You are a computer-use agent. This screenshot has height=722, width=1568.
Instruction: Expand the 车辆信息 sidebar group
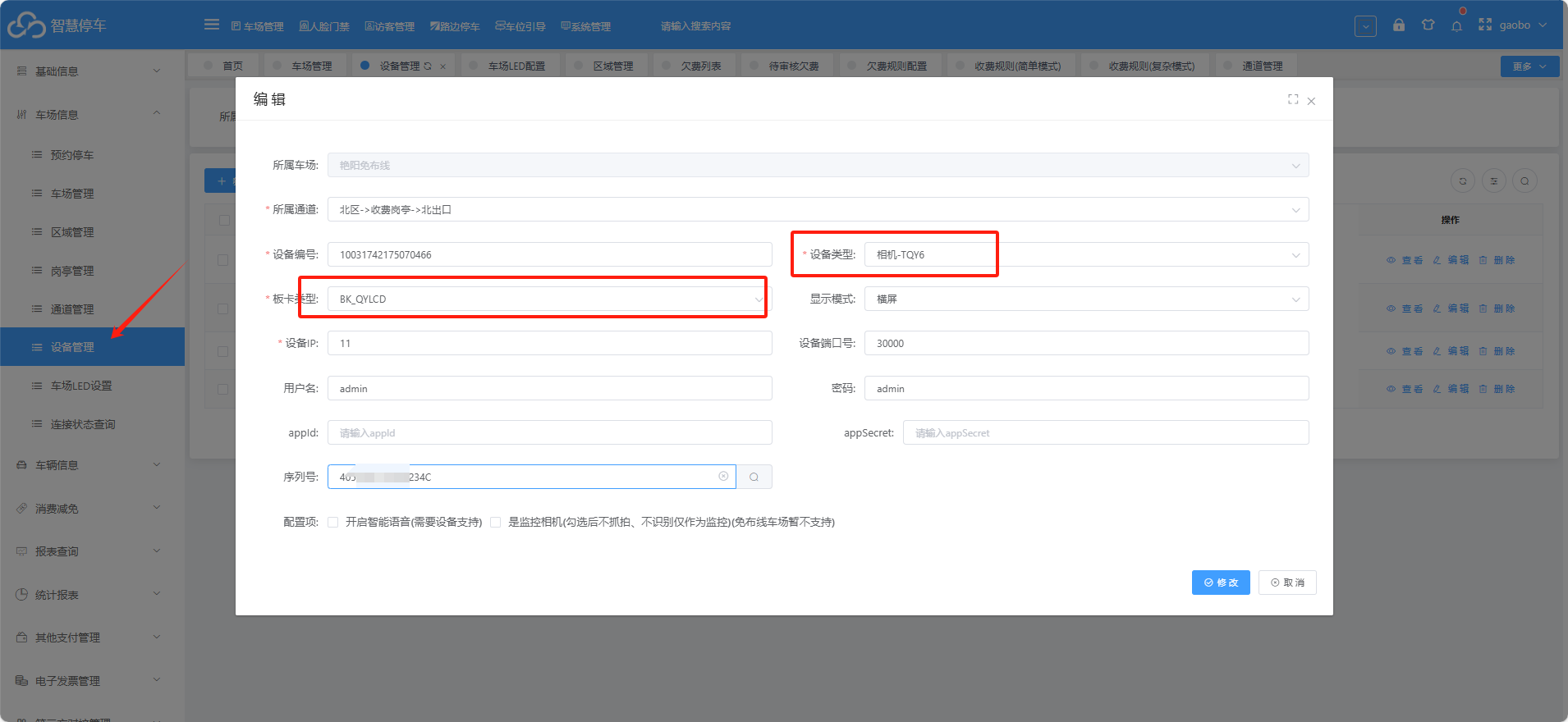point(92,465)
